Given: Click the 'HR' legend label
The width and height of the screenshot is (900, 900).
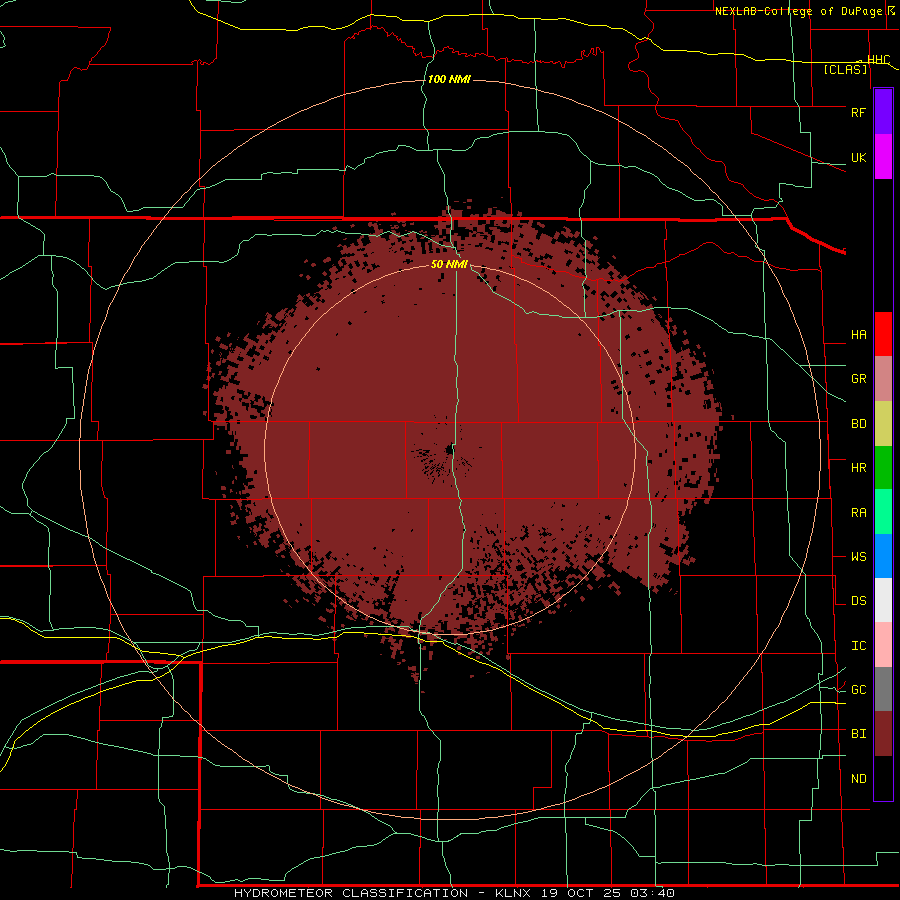Looking at the screenshot, I should 858,468.
